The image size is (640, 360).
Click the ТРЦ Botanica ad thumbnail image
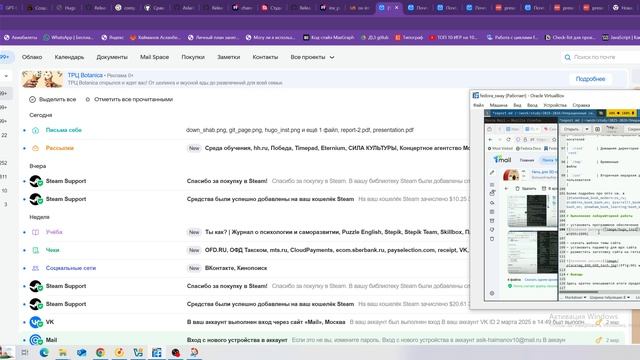point(42,79)
